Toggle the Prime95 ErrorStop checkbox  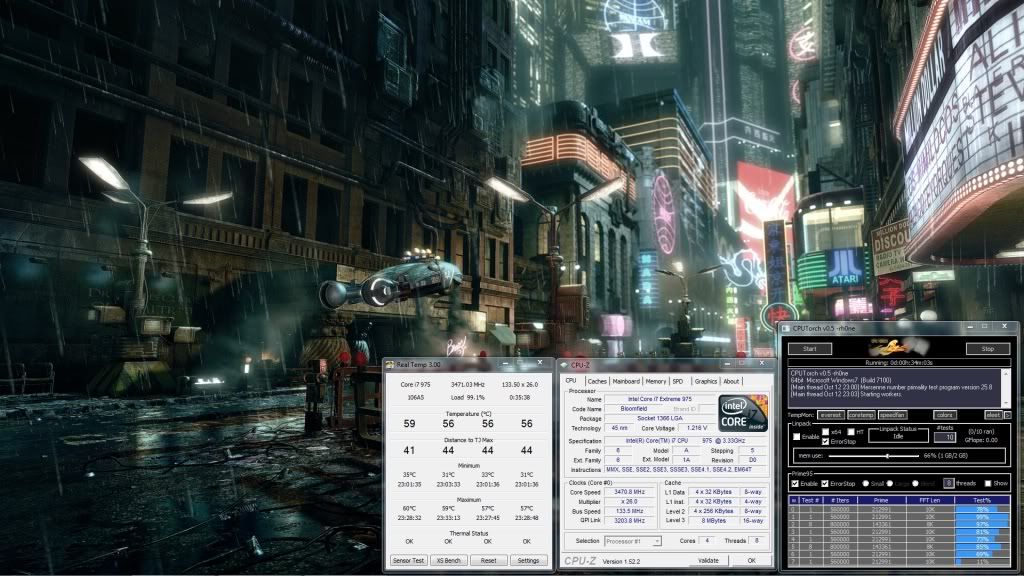pyautogui.click(x=825, y=483)
